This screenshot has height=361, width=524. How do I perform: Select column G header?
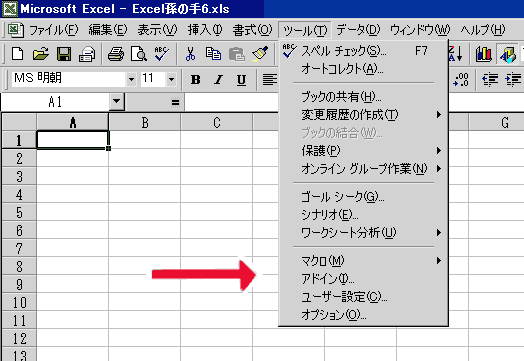[496, 122]
